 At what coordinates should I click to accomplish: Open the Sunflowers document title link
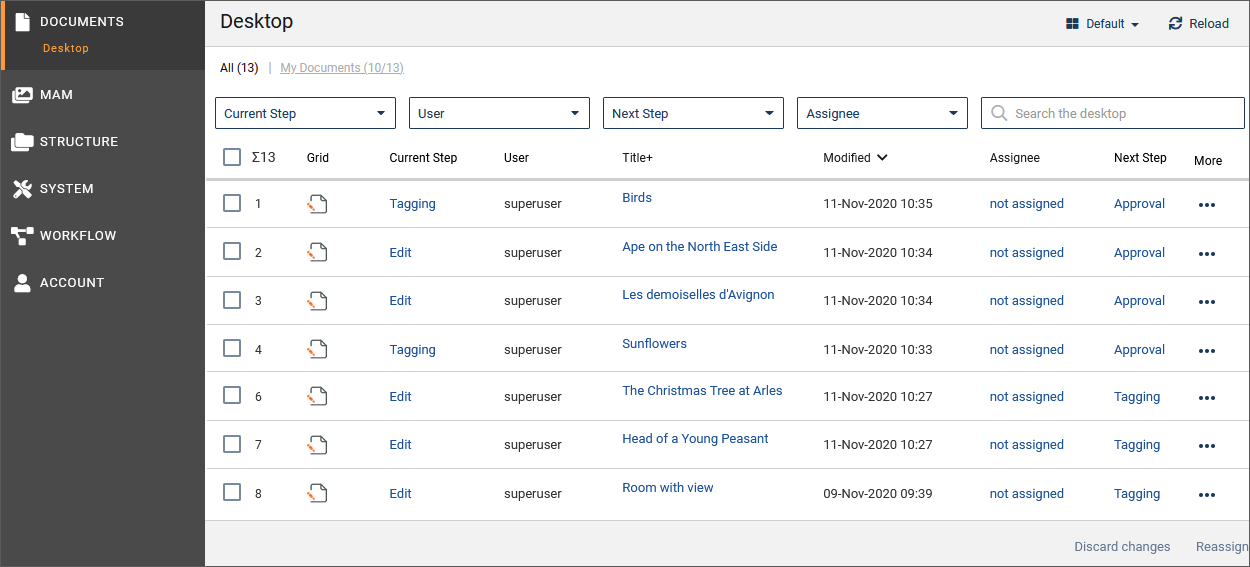(655, 344)
